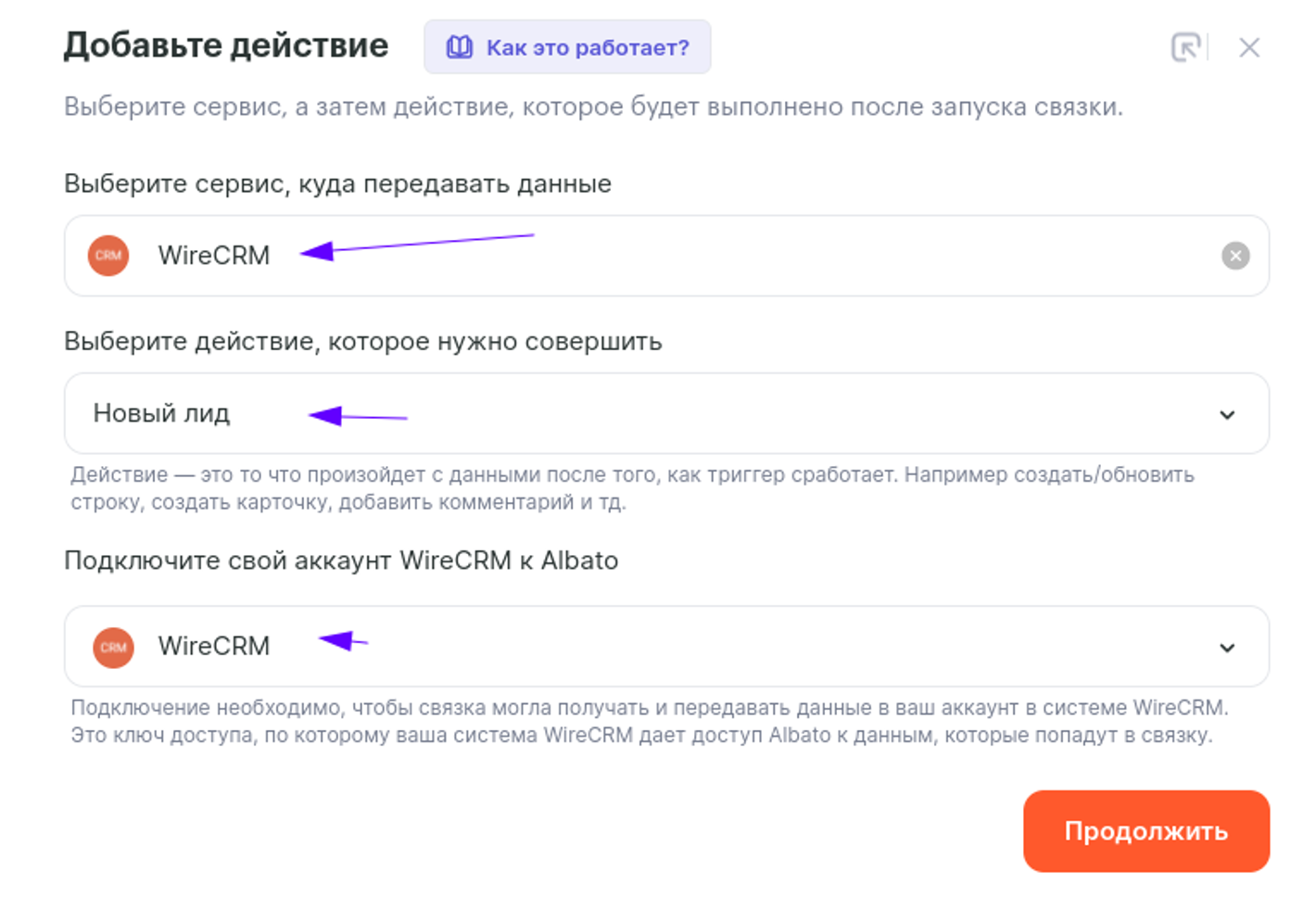Click label "Выберите сервис, куда передавать данные"

[337, 184]
